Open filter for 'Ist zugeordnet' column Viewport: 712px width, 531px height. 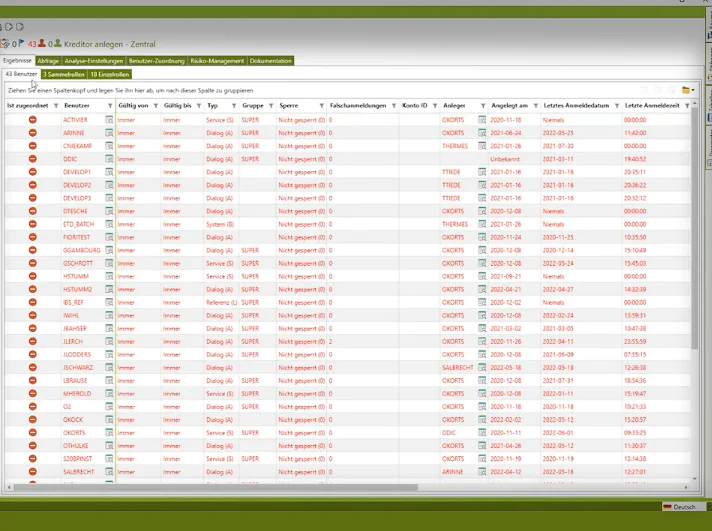click(x=56, y=106)
